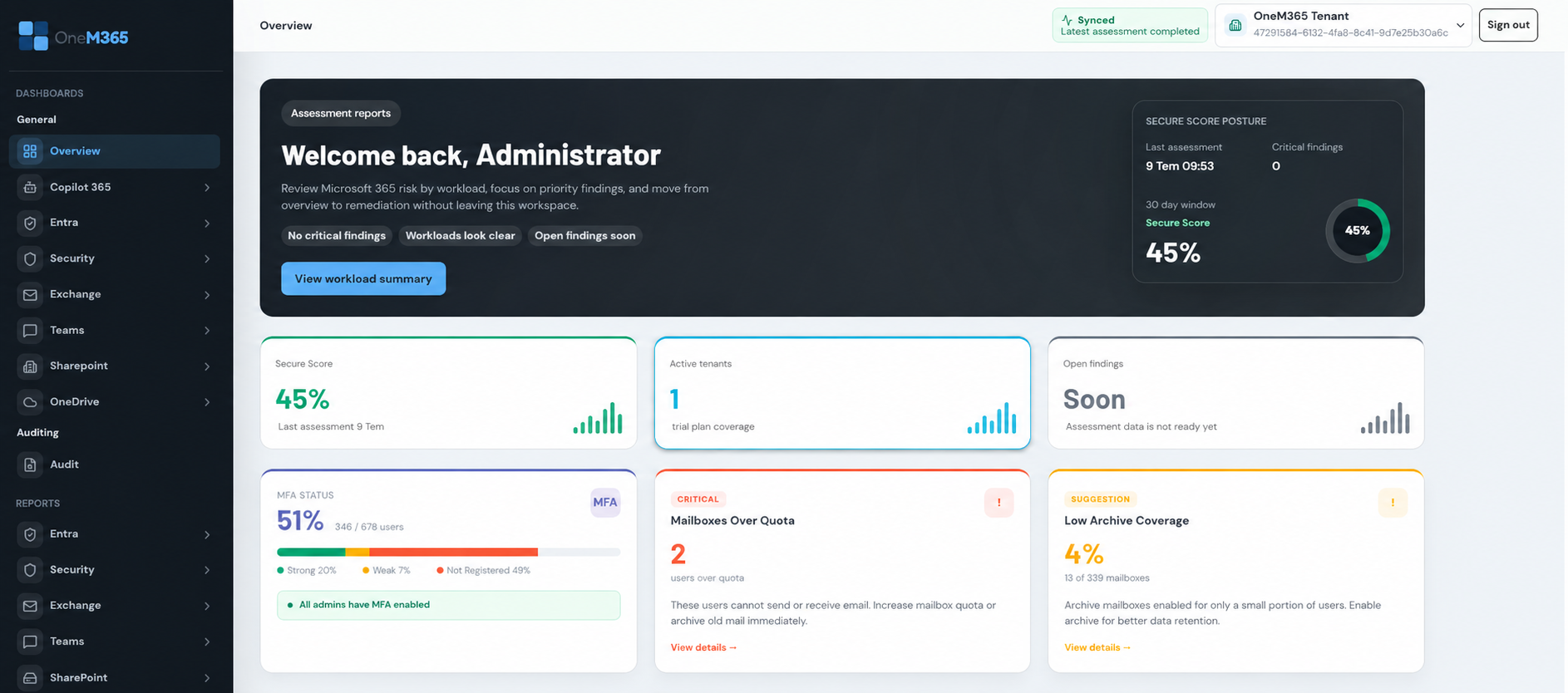Click the 9 Tem 09:53 last assessment value
Viewport: 1568px width, 693px height.
(x=1180, y=166)
